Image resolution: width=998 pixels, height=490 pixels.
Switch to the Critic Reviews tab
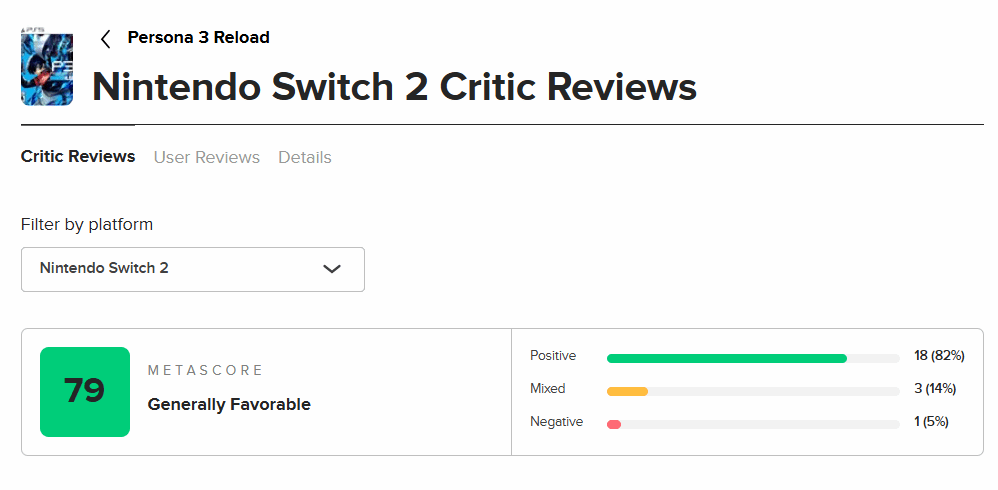78,157
